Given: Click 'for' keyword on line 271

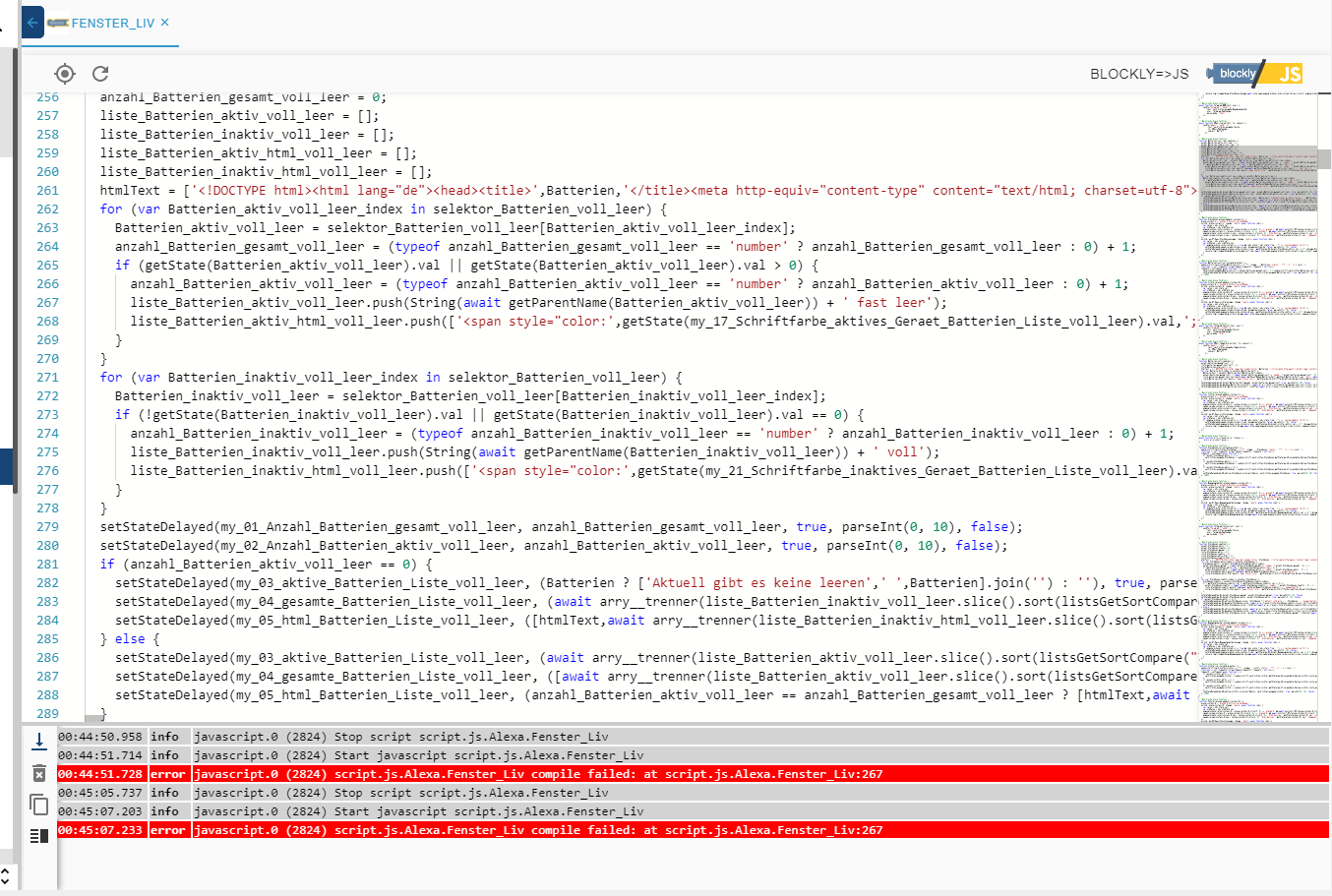Looking at the screenshot, I should click(111, 377).
